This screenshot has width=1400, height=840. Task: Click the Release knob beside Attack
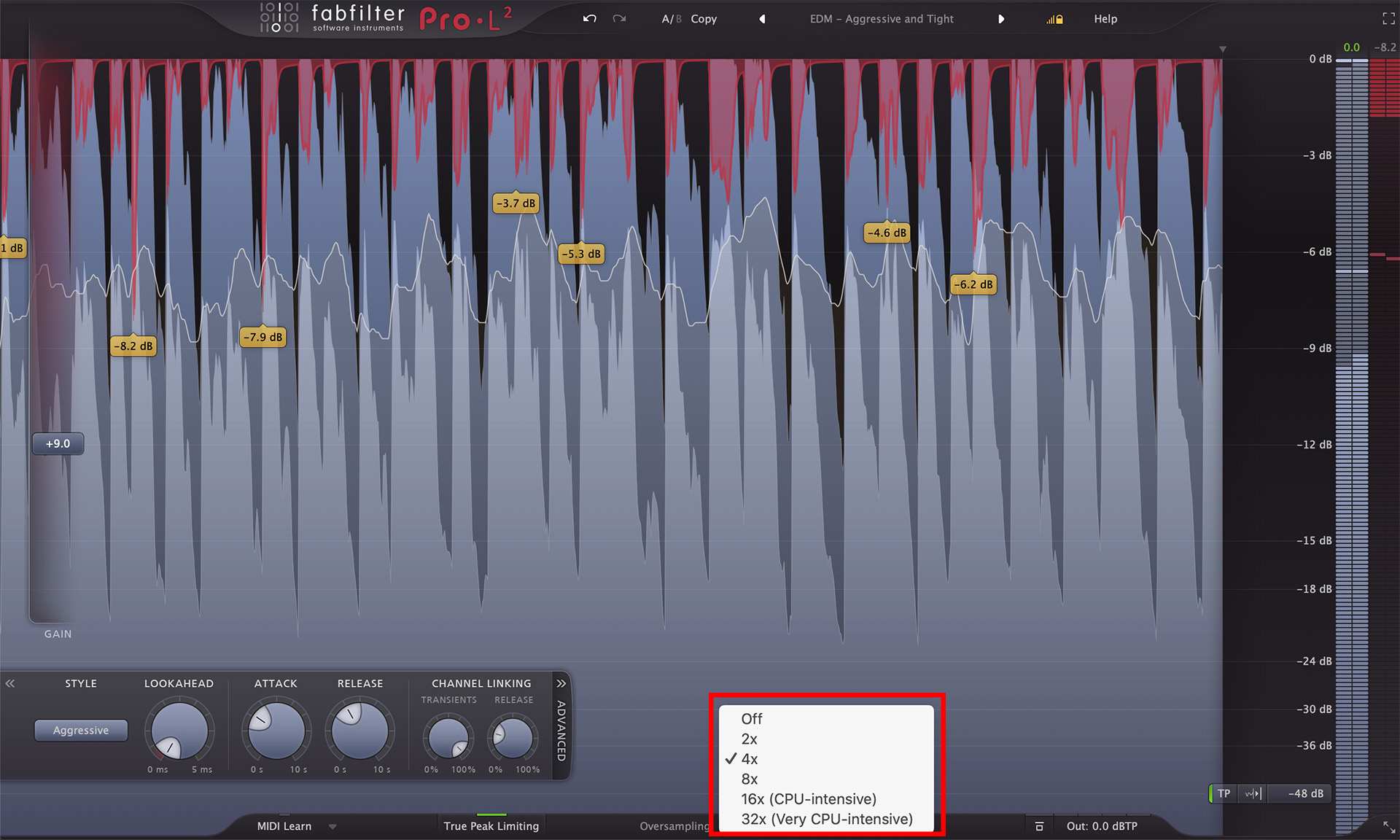(360, 731)
